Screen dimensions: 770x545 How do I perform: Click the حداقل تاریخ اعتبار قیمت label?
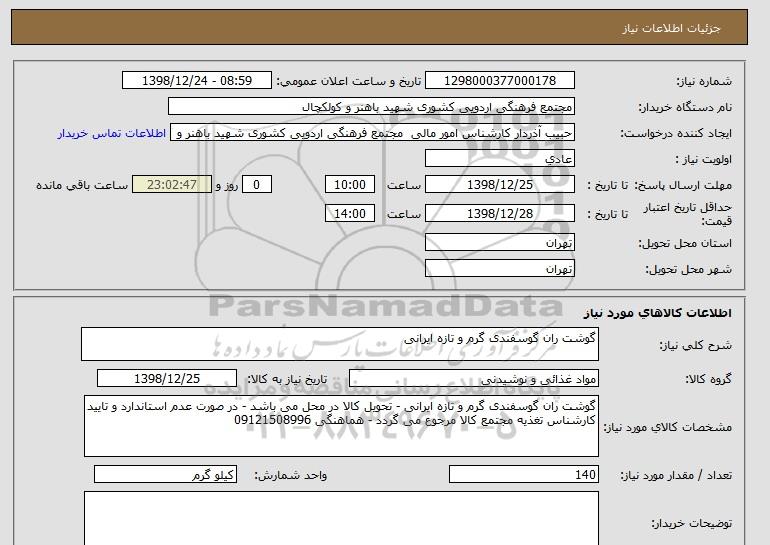tap(688, 215)
